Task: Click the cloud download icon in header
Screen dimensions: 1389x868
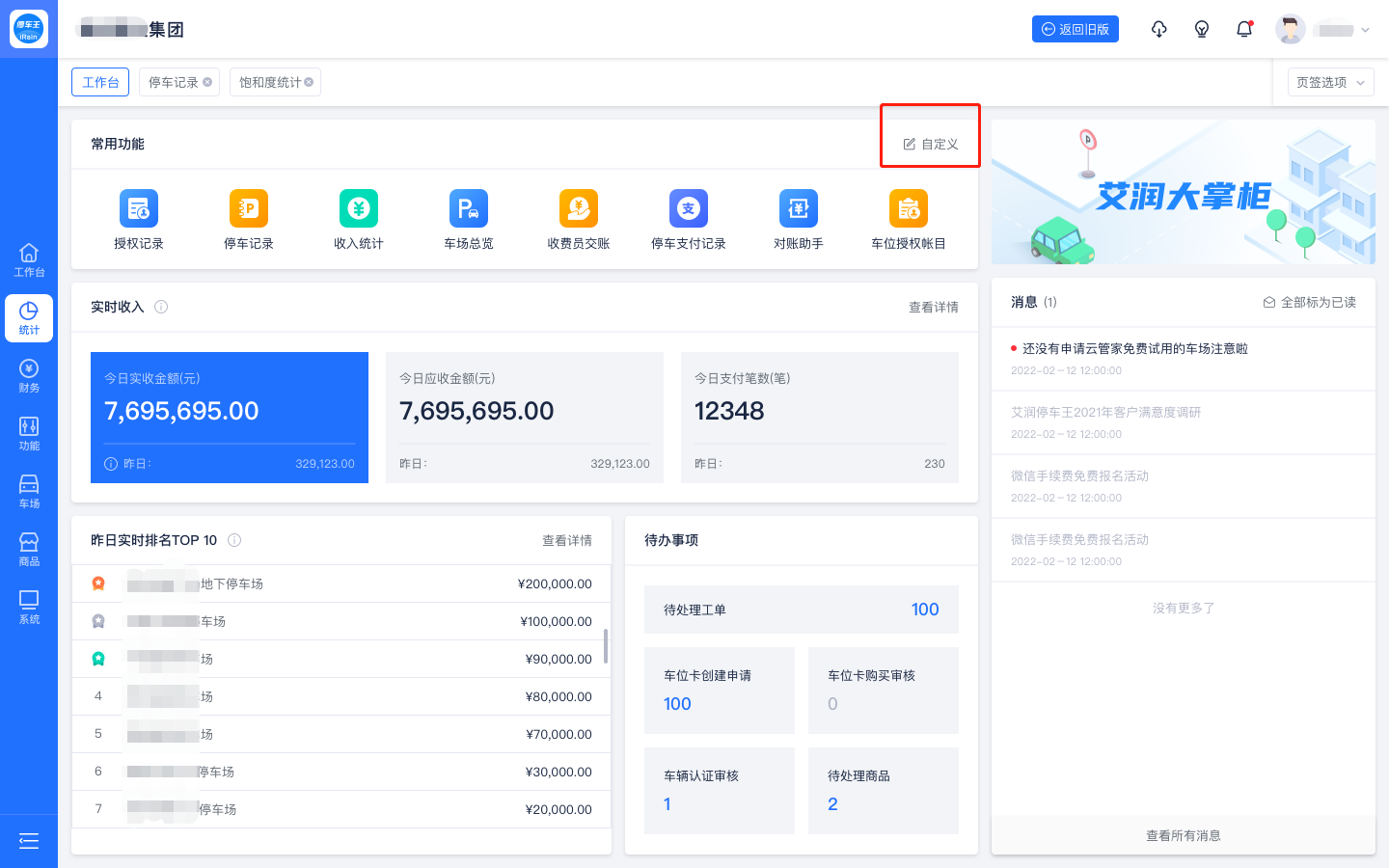Action: click(x=1159, y=29)
